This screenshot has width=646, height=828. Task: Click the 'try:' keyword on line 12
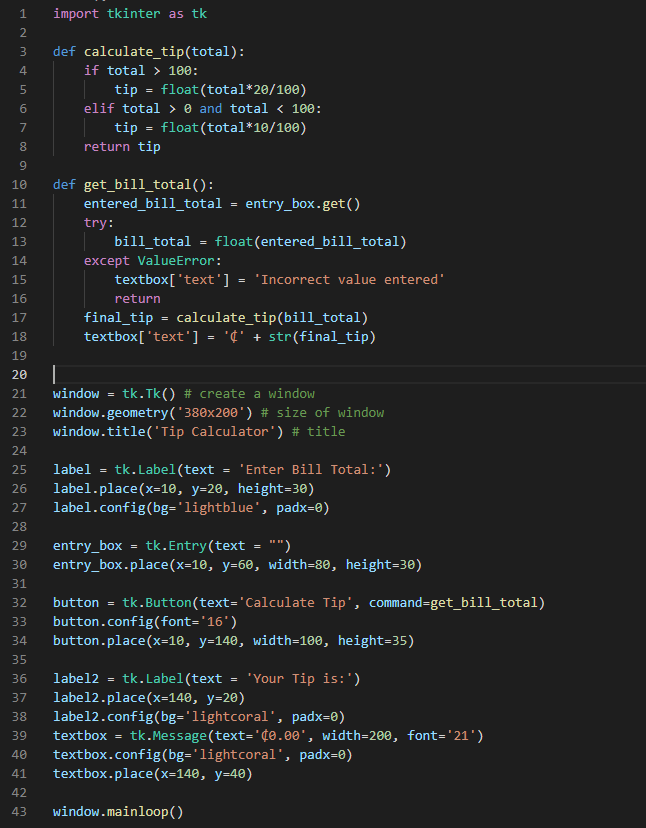[x=99, y=223]
